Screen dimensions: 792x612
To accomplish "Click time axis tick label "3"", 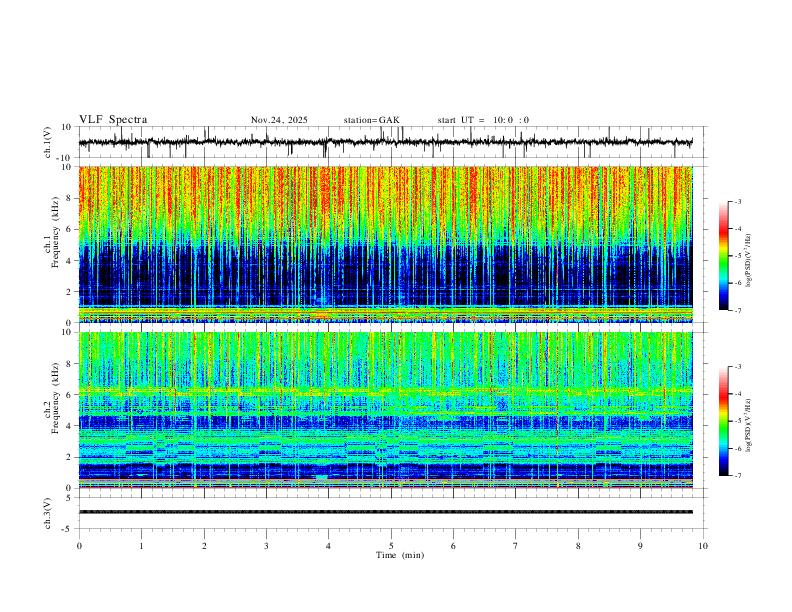I will pos(266,546).
